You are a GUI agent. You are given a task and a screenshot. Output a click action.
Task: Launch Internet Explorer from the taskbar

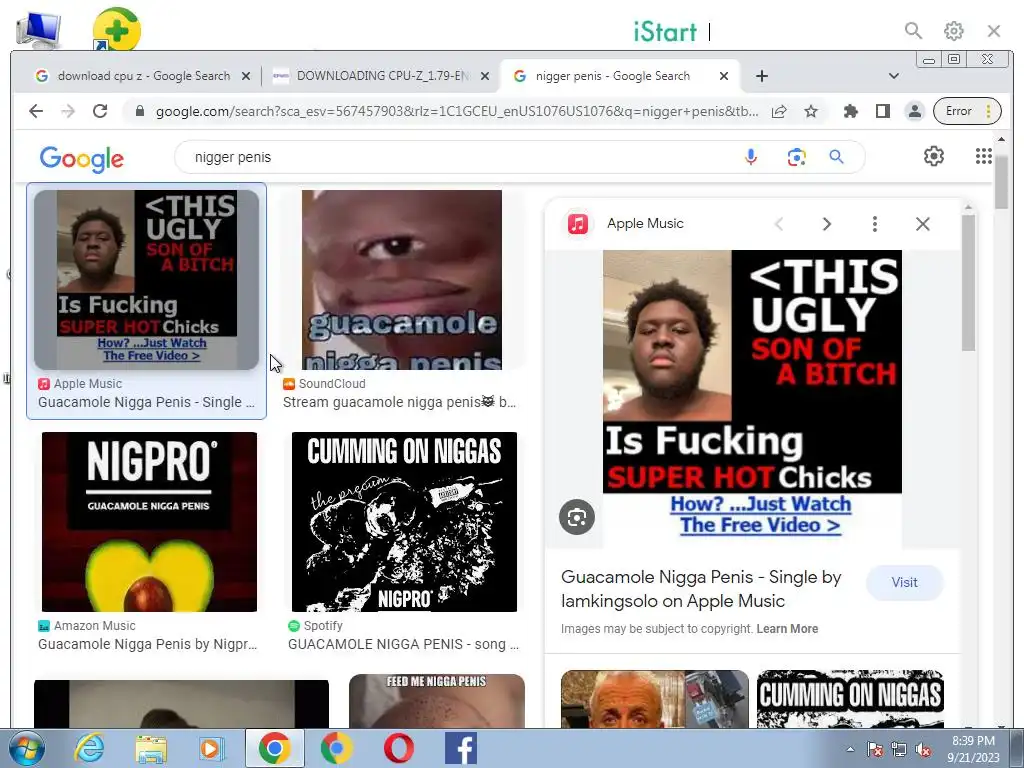tap(89, 748)
